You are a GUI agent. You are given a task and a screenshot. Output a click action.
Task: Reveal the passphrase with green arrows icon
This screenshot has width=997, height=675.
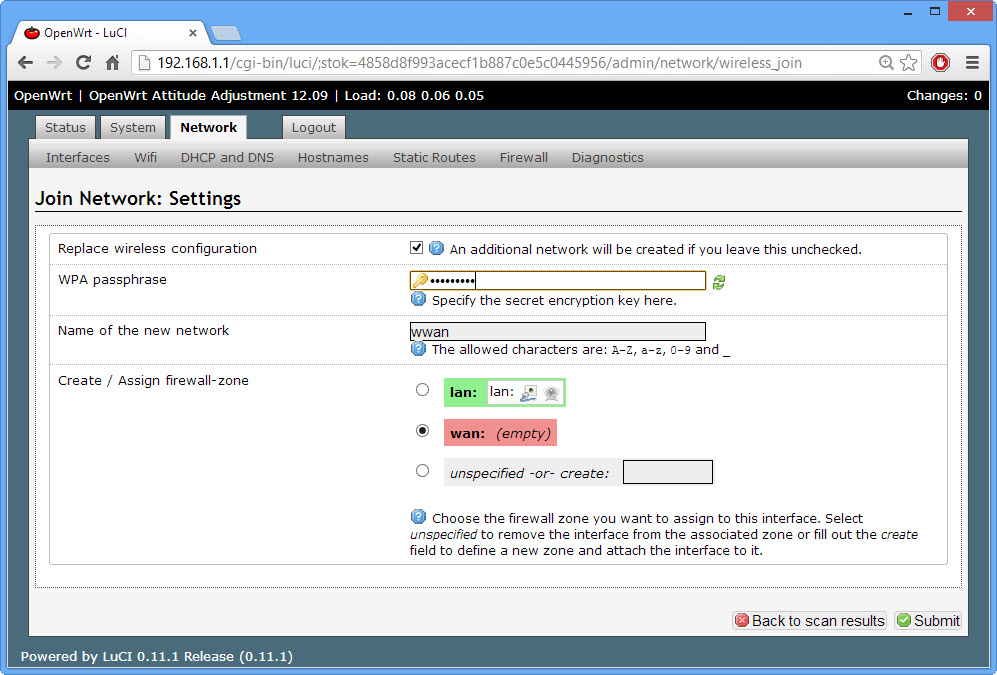[719, 282]
